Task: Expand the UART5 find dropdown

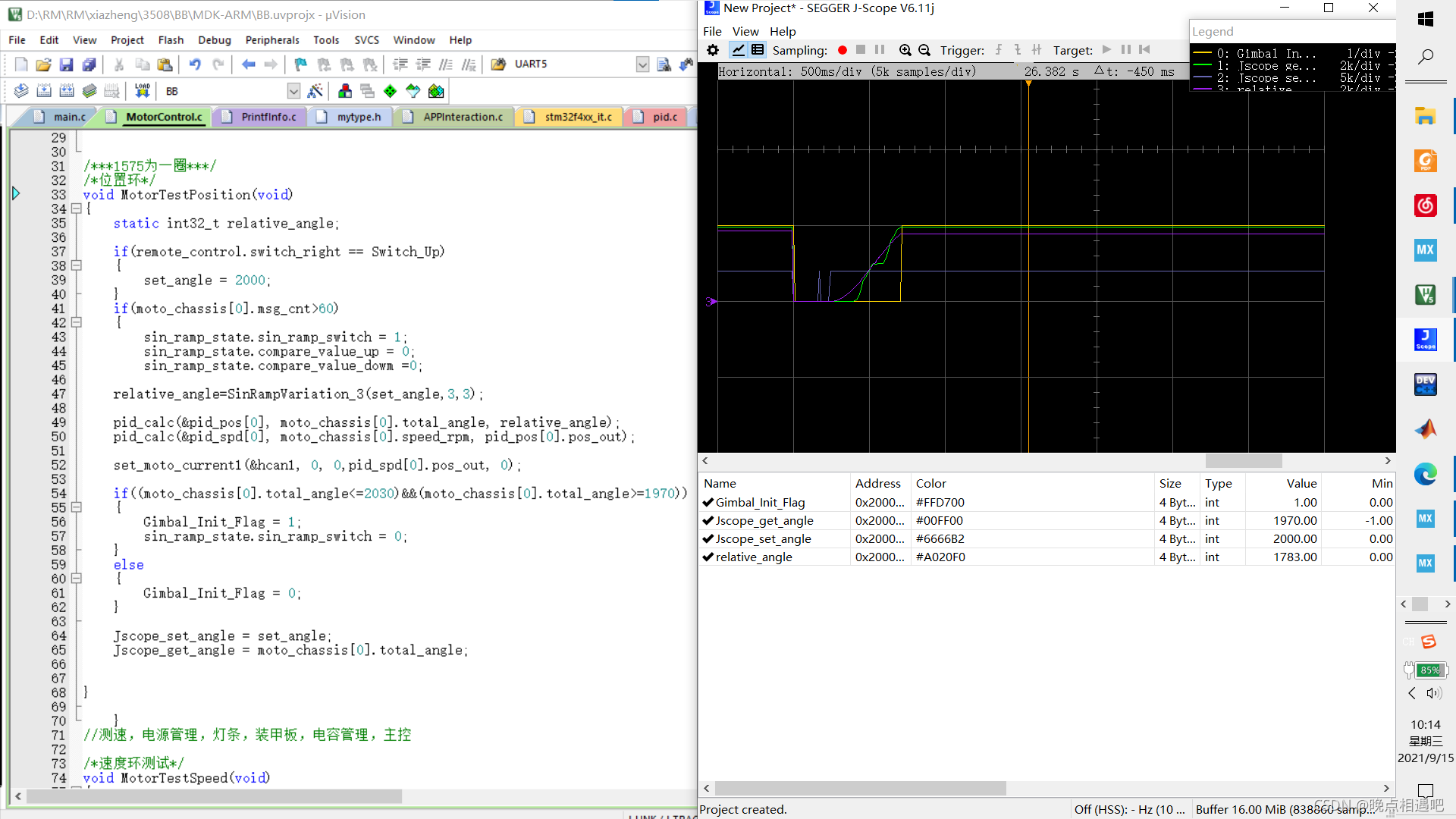Action: 642,64
